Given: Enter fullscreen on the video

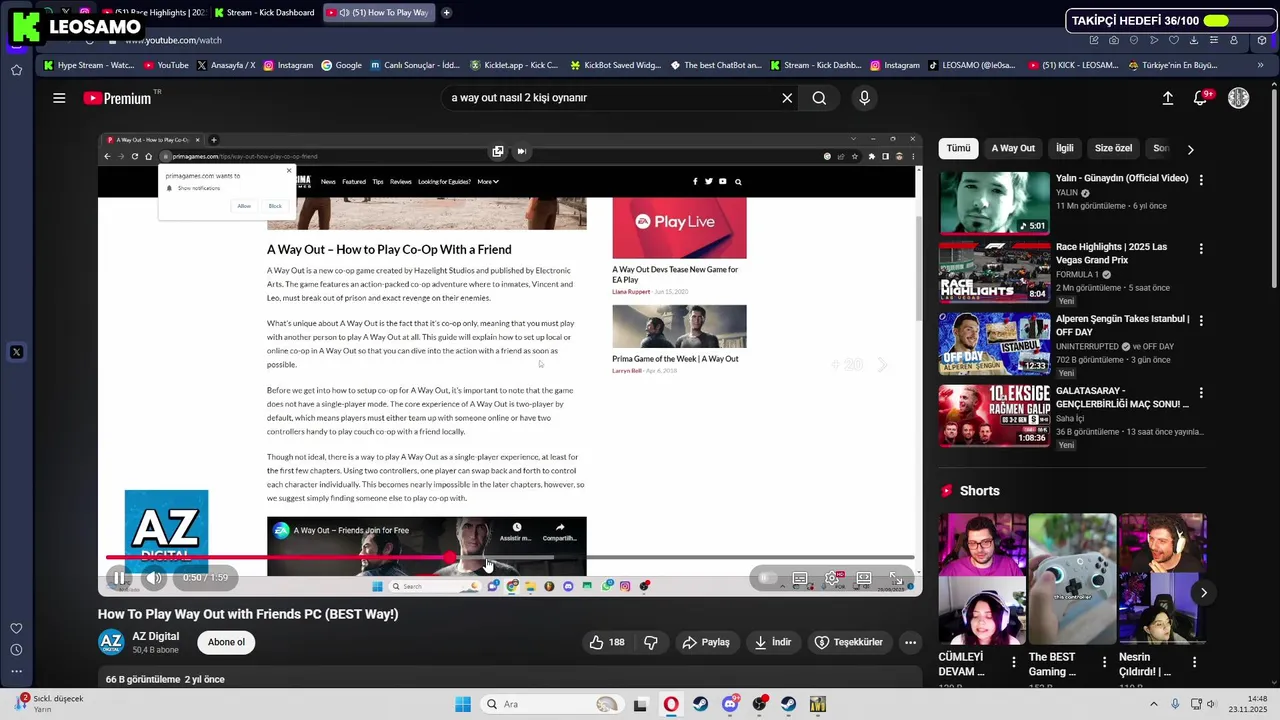Looking at the screenshot, I should (896, 578).
